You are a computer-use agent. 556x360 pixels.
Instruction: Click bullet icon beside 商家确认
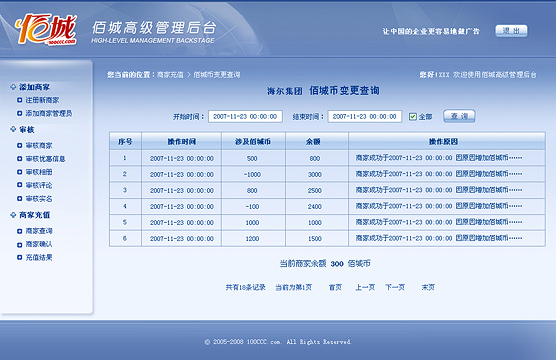[20, 244]
